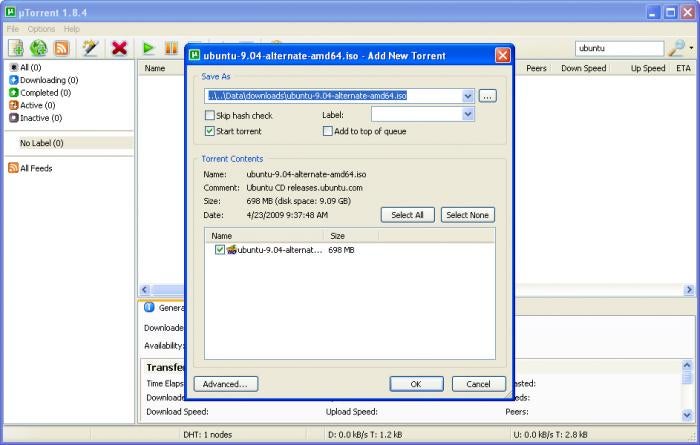Click the green Start torrent play icon
Image resolution: width=700 pixels, height=445 pixels.
148,48
